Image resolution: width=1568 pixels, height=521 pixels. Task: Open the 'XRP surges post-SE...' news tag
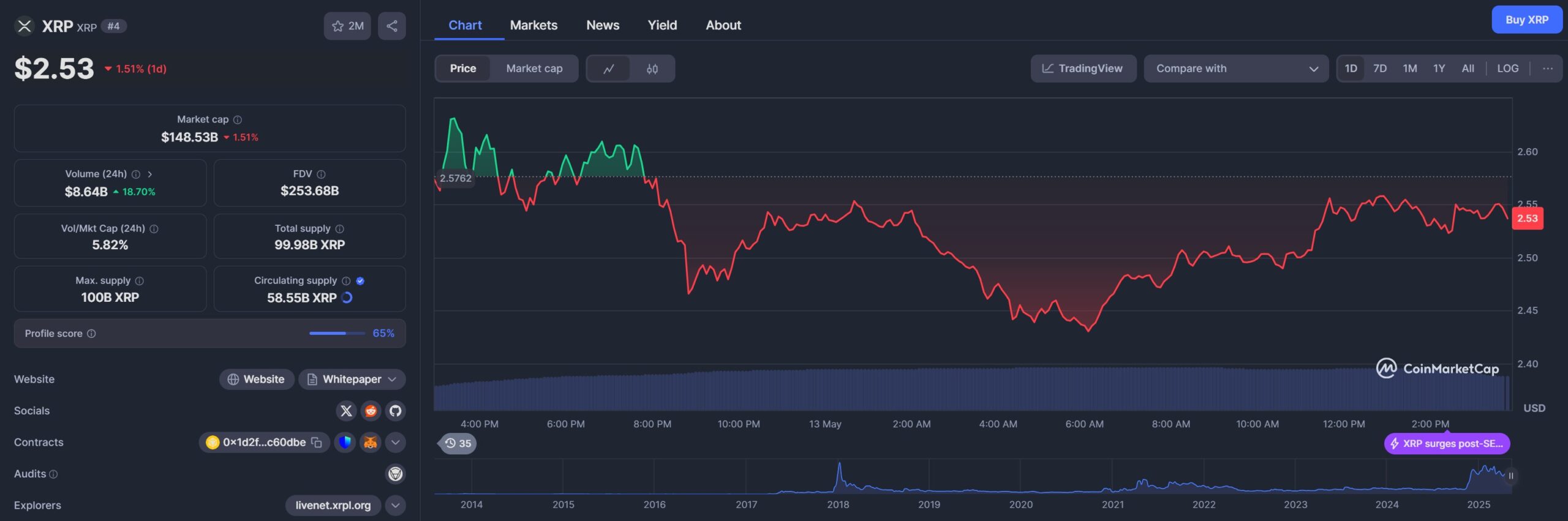(1447, 443)
